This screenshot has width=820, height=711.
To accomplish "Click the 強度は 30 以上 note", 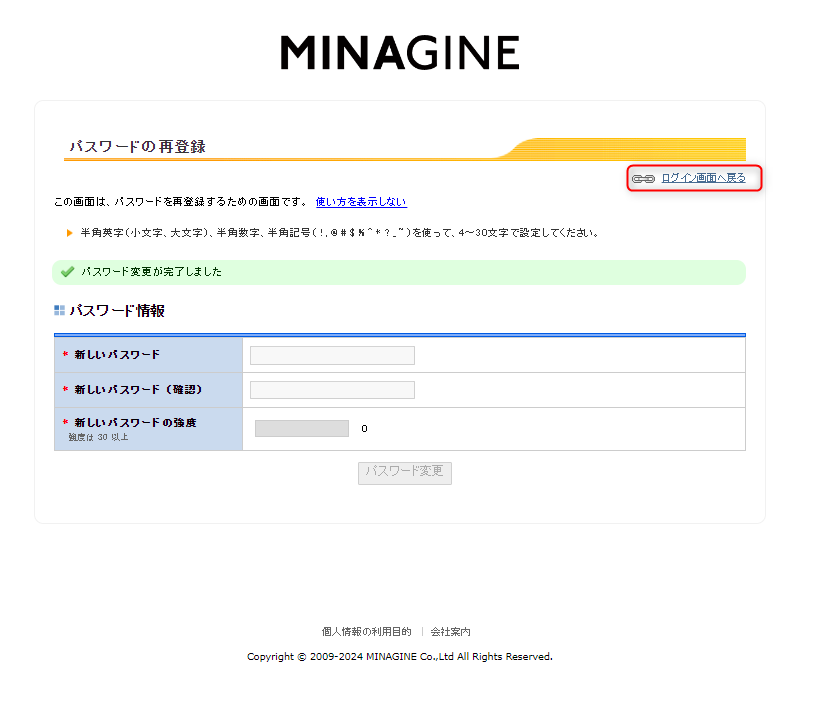I will click(98, 437).
